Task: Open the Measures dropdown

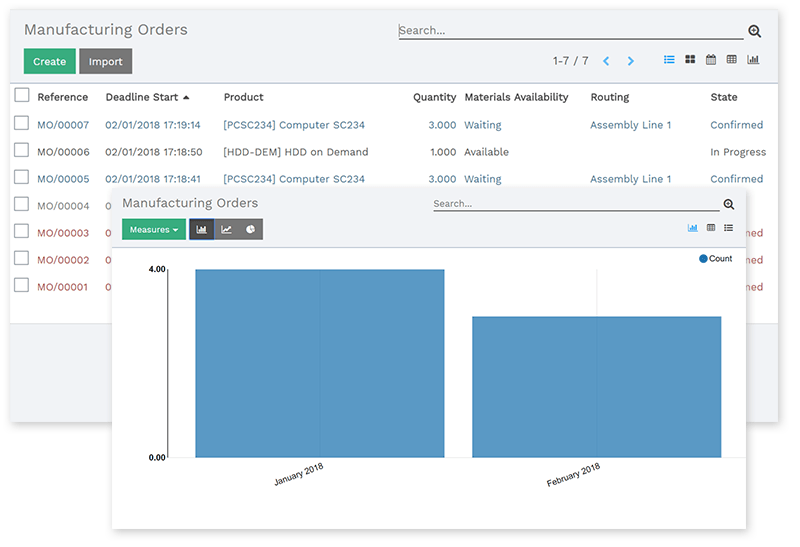Action: (x=153, y=229)
